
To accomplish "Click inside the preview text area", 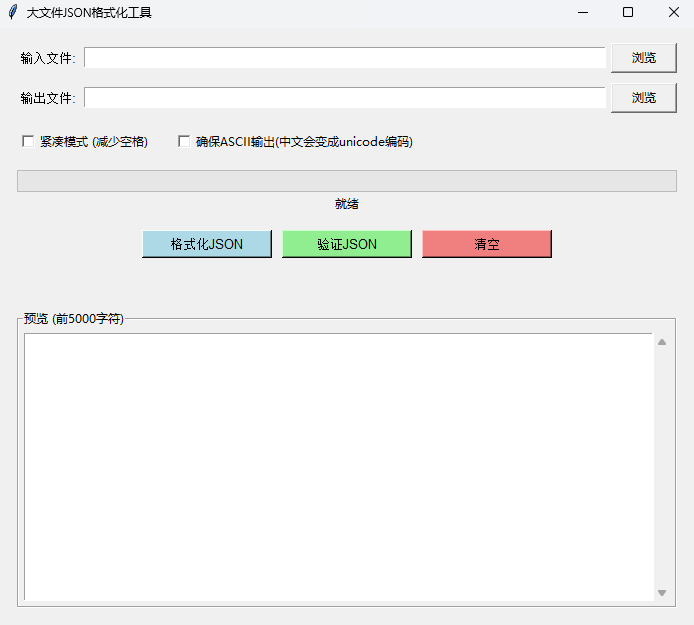I will [x=338, y=467].
